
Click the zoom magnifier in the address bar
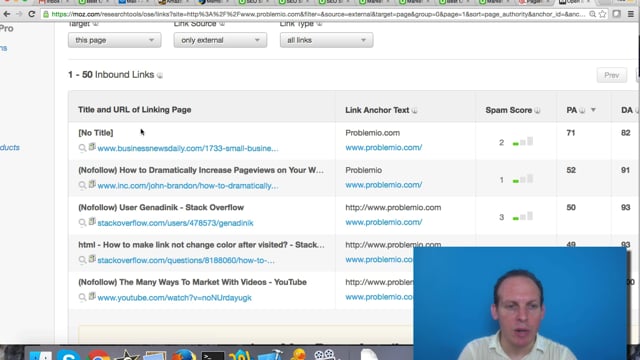pyautogui.click(x=593, y=14)
